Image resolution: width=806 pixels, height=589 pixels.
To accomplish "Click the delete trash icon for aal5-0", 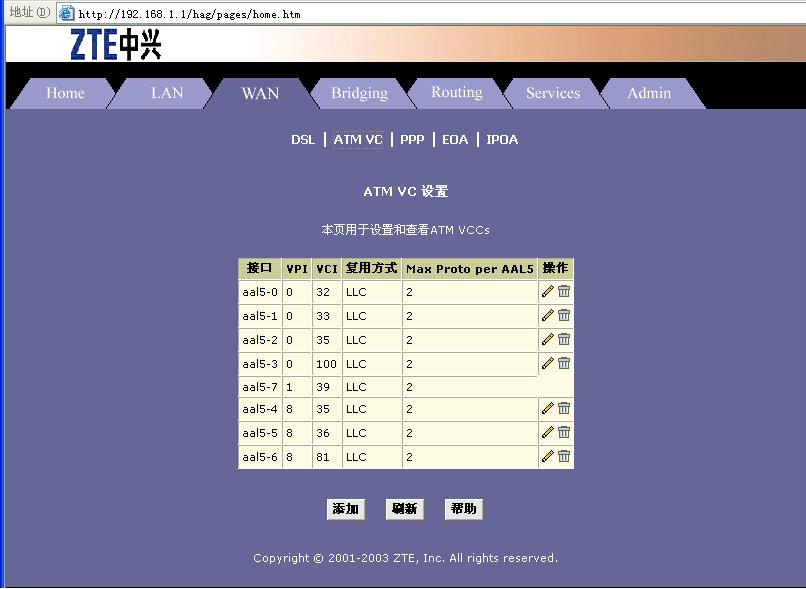I will click(x=564, y=291).
